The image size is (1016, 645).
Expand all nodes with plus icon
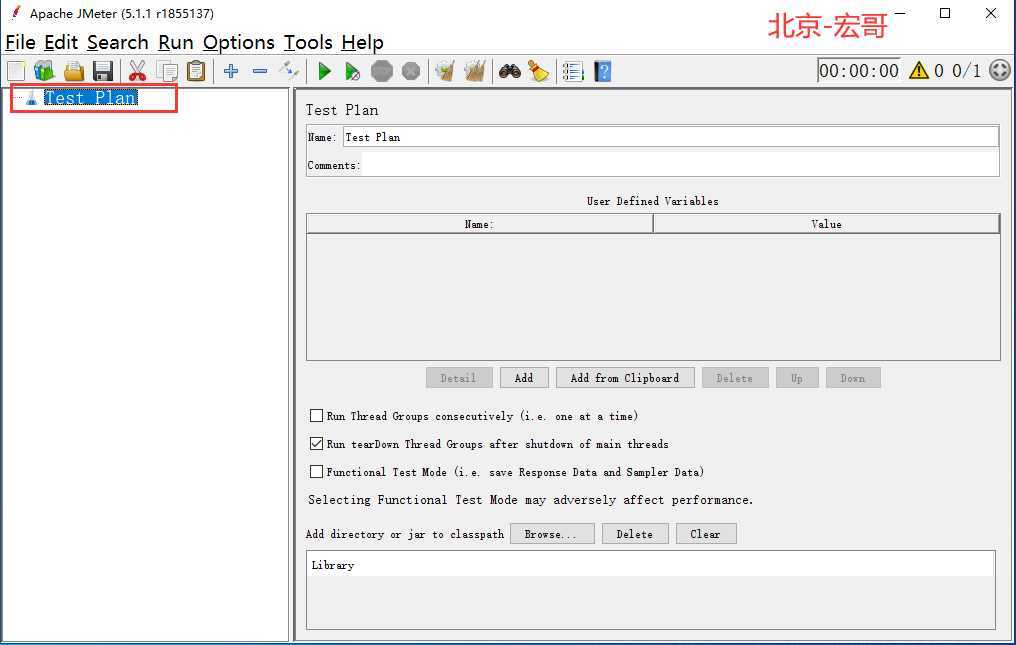tap(231, 71)
